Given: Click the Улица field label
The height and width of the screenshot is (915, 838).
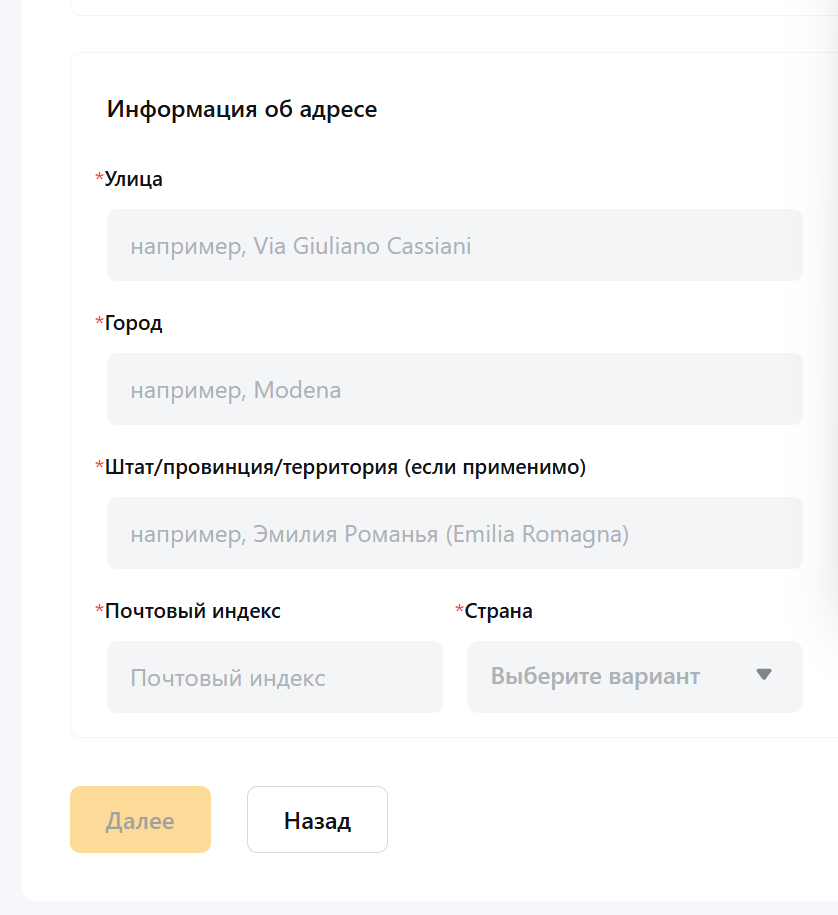Looking at the screenshot, I should pos(134,179).
